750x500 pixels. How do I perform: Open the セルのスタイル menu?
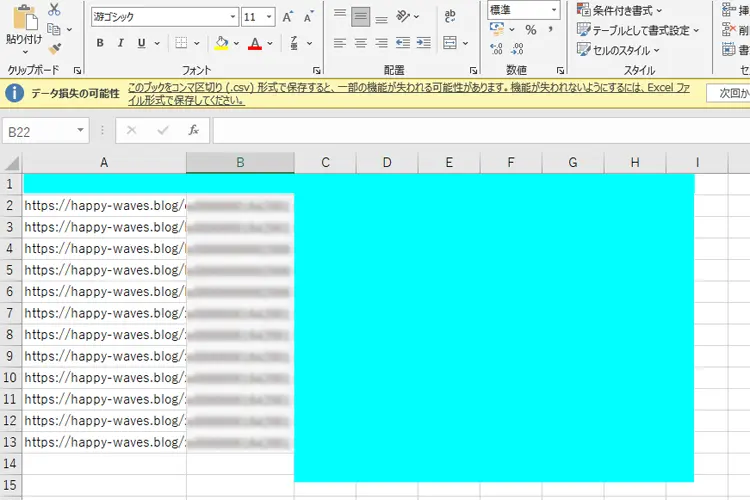620,50
